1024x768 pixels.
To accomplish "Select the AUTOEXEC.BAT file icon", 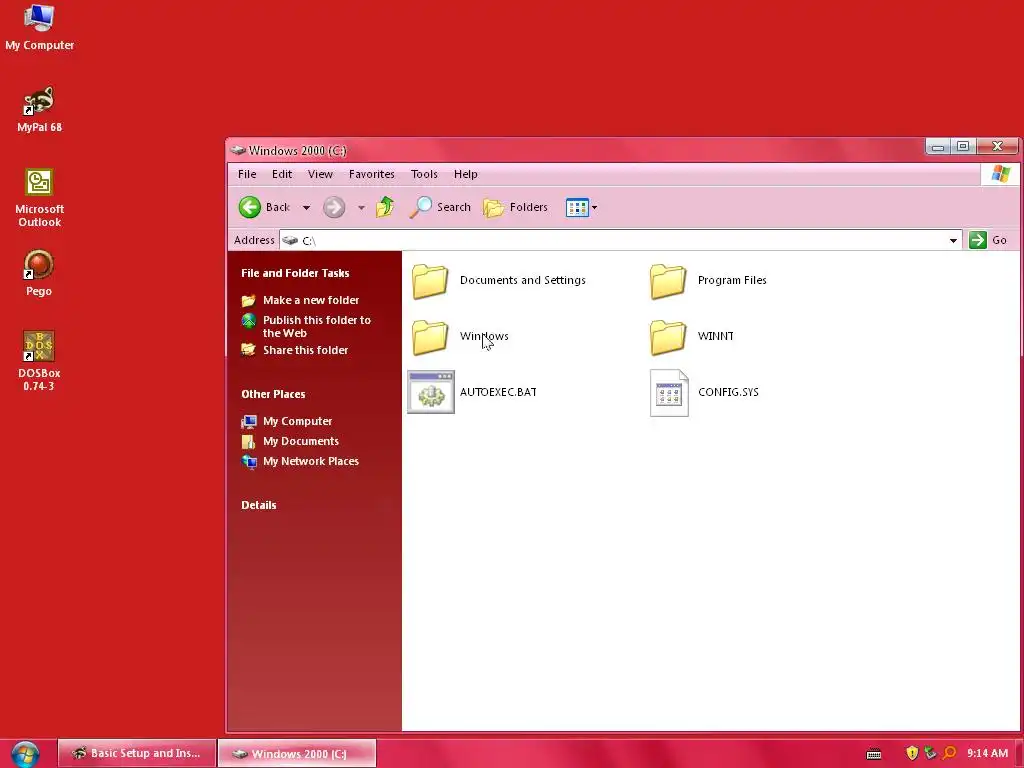I will point(431,392).
